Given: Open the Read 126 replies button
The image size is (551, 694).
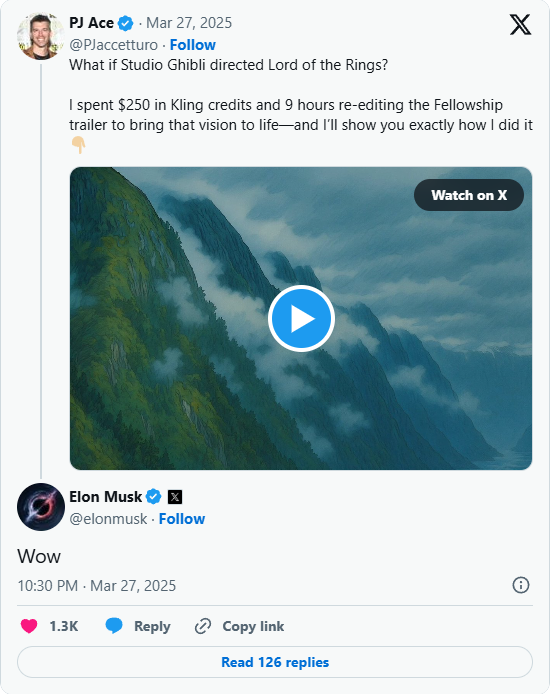Looking at the screenshot, I should pyautogui.click(x=275, y=662).
